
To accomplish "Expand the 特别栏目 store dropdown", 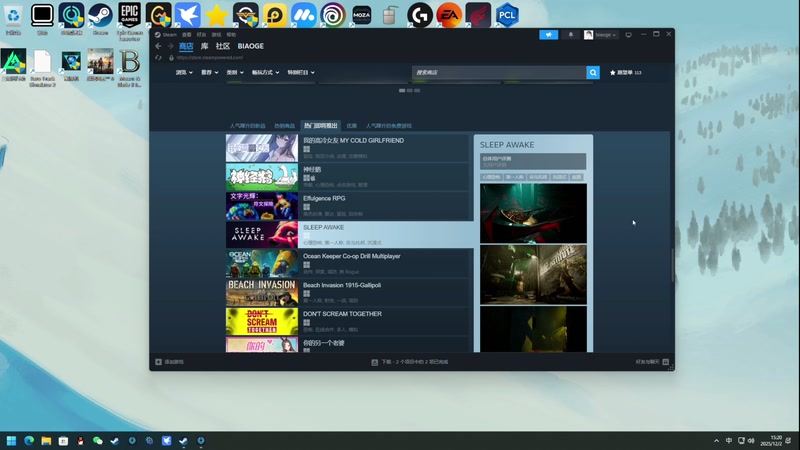I will point(301,72).
